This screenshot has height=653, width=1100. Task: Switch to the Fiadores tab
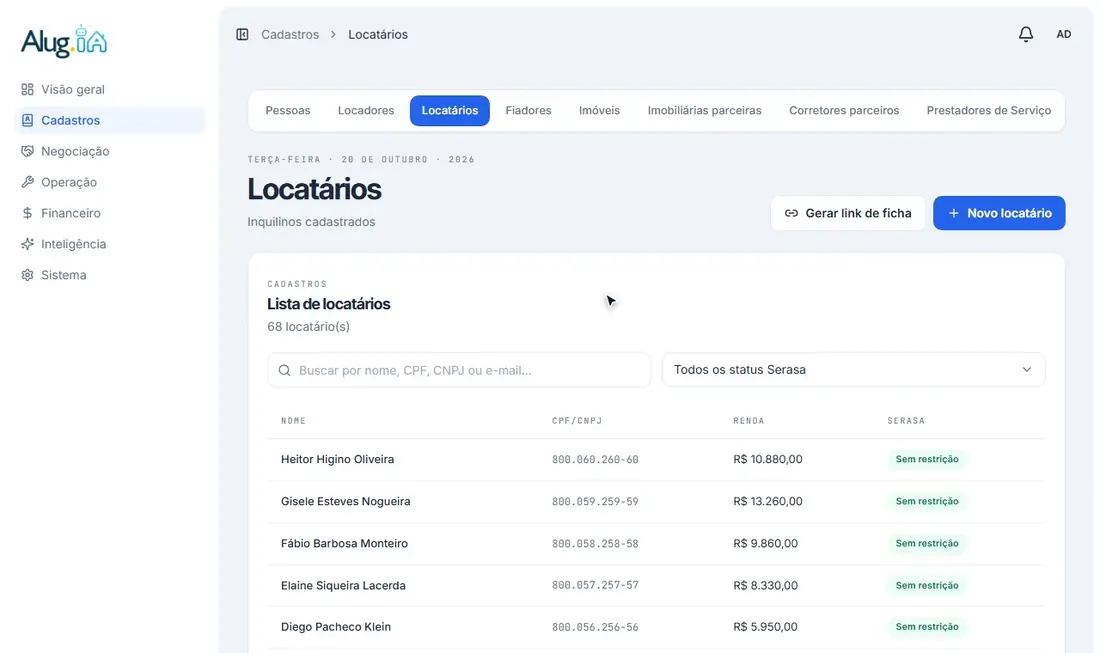[528, 110]
